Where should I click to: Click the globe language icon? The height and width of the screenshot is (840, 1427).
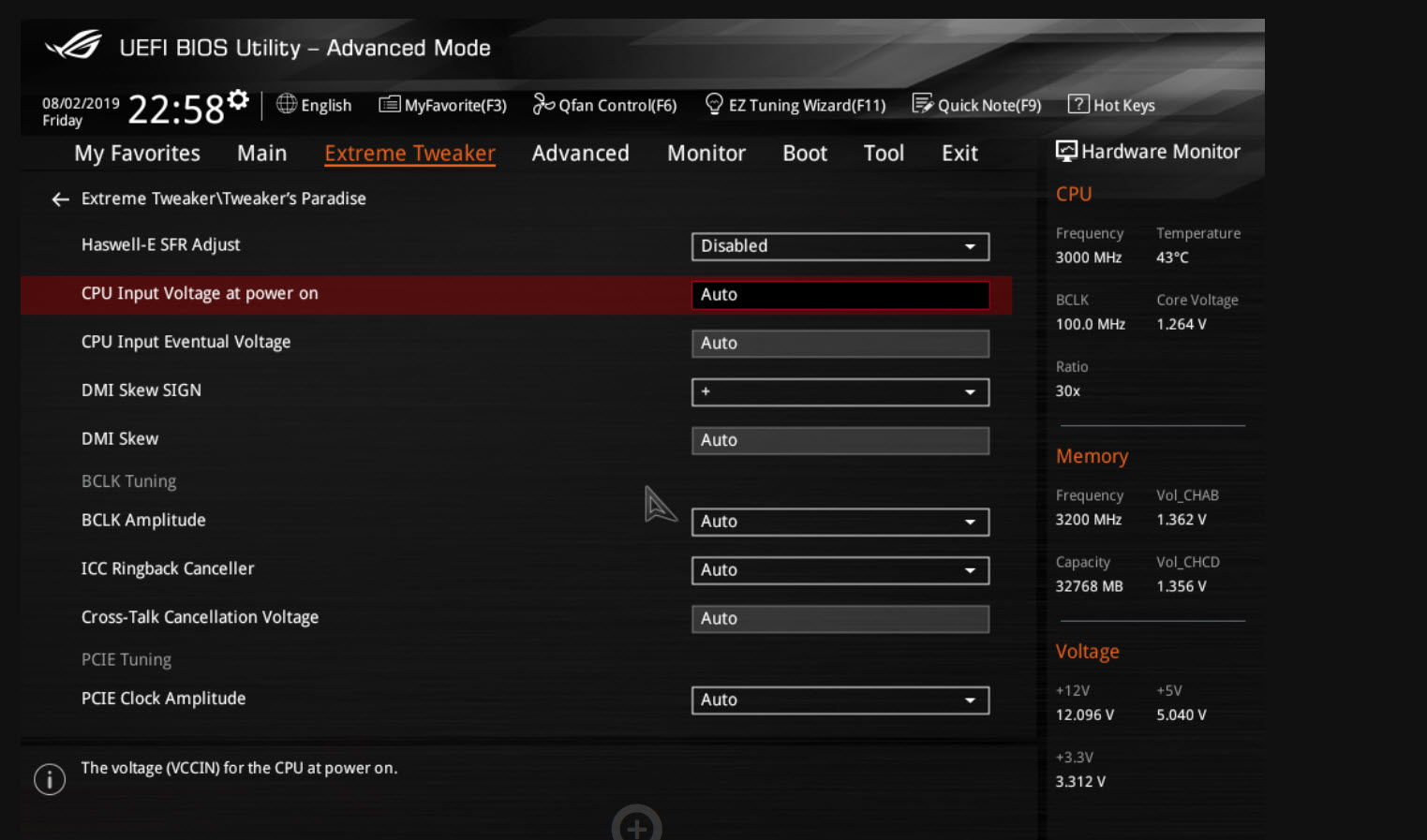pos(287,104)
